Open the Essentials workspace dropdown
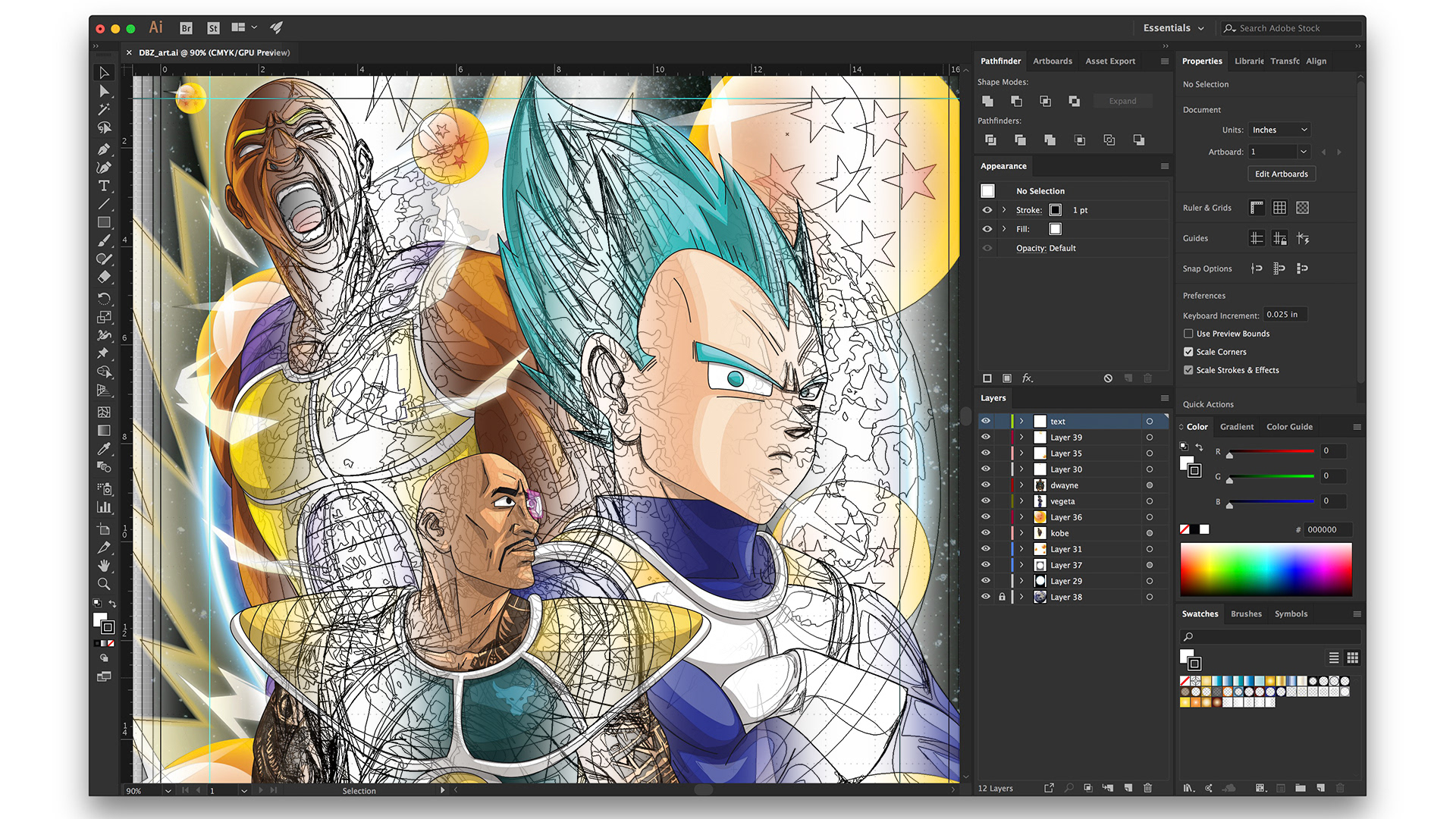The image size is (1456, 819). (x=1173, y=28)
